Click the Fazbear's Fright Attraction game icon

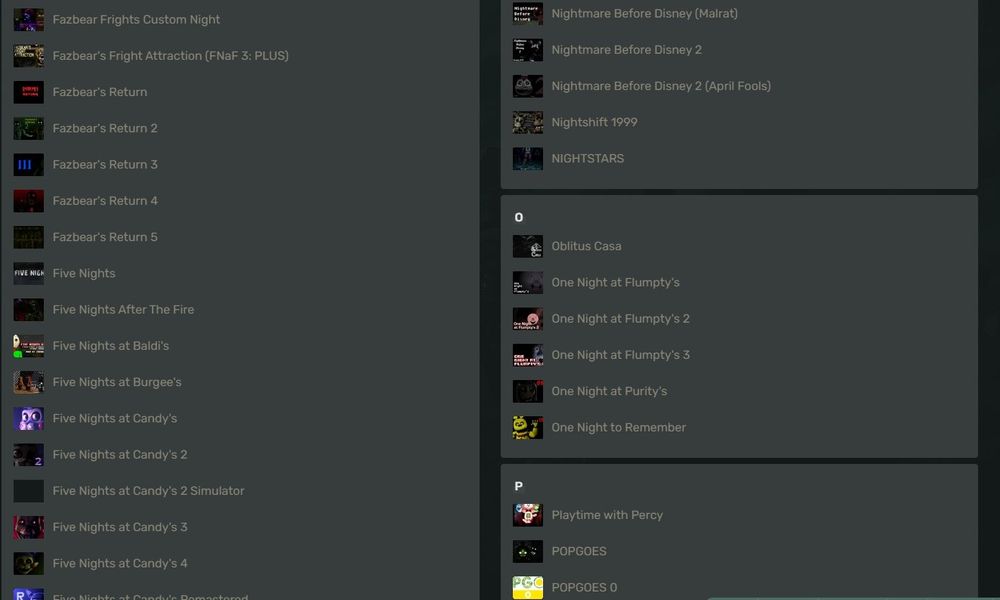(29, 56)
